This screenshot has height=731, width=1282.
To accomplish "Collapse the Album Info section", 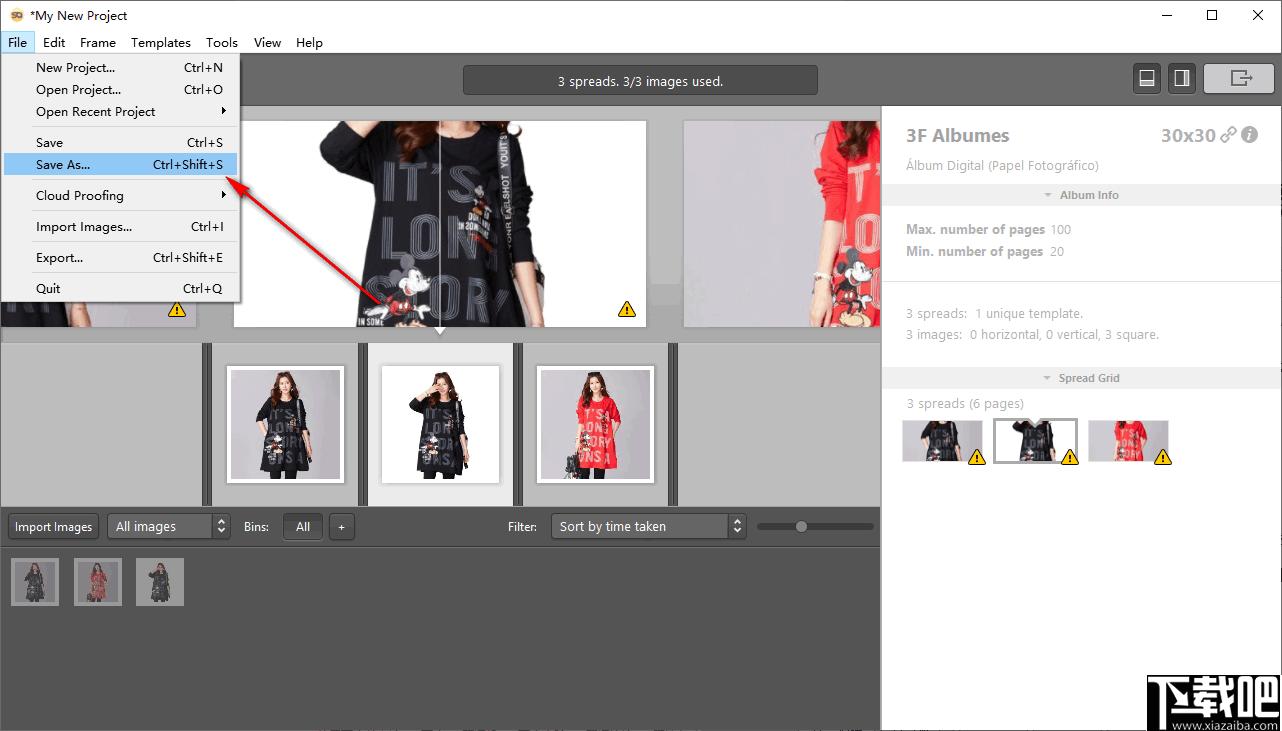I will (x=1081, y=195).
